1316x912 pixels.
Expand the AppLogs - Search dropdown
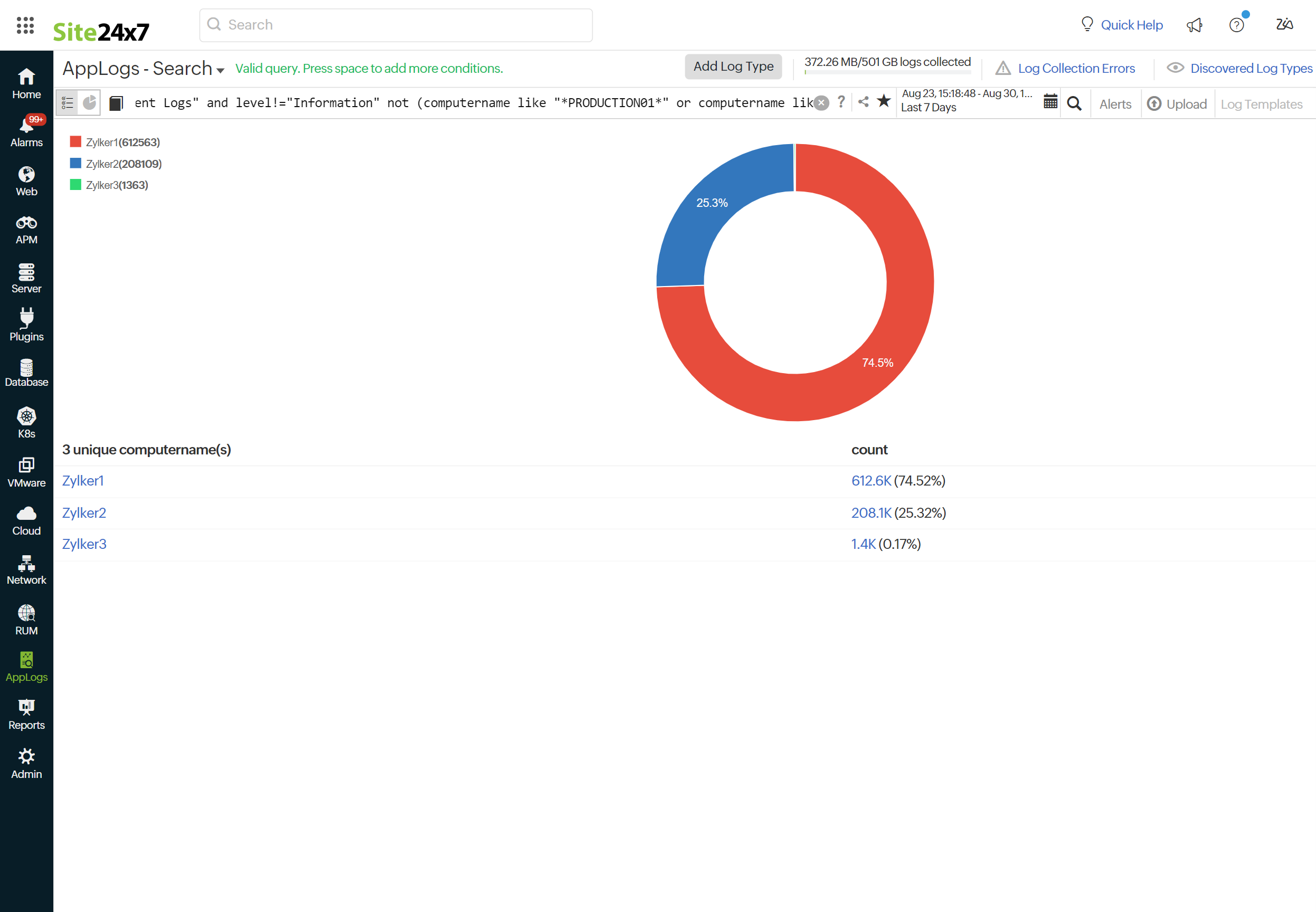221,70
